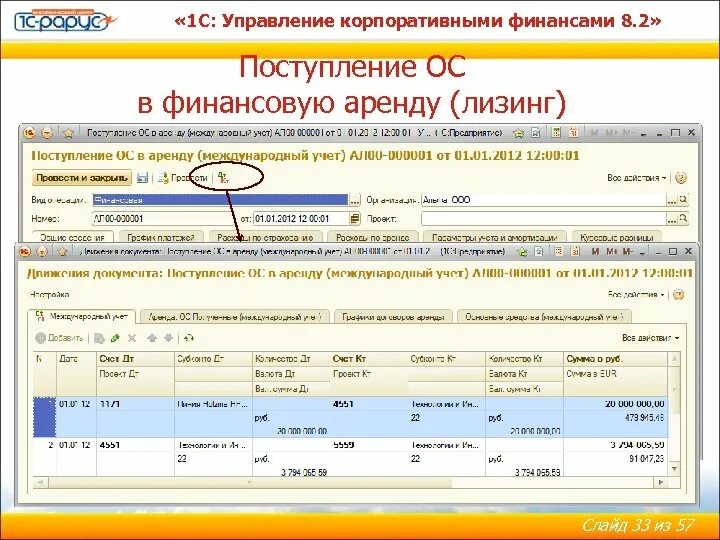Click the help icon in the movements window

[x=678, y=294]
